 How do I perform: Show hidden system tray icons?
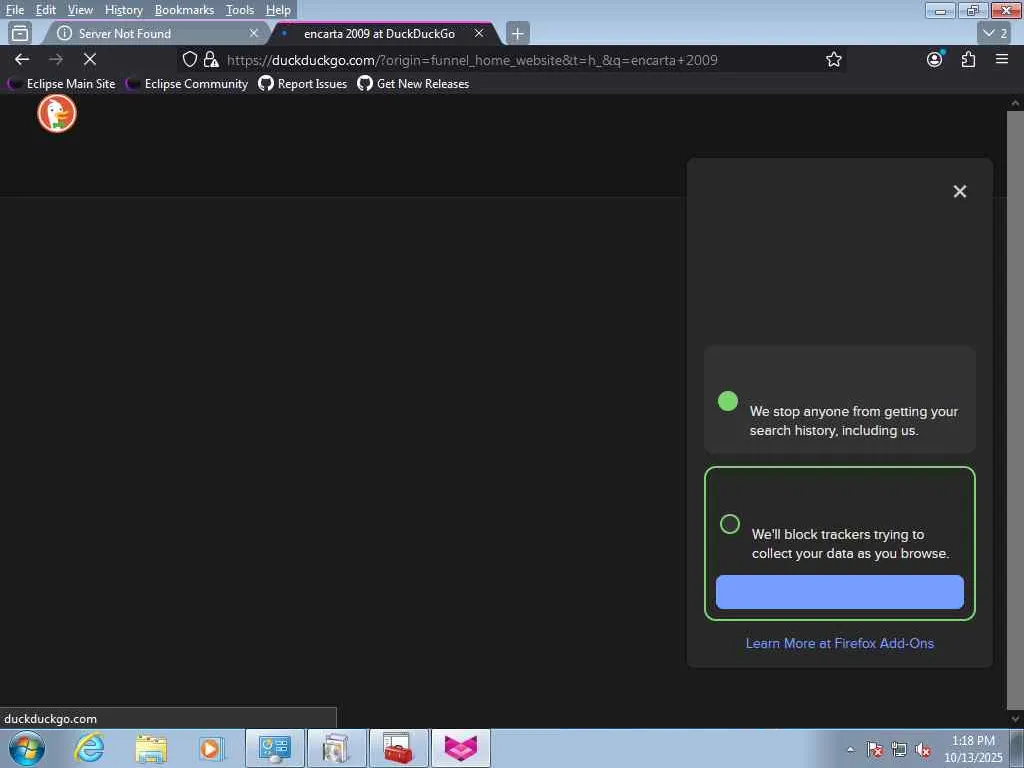850,750
